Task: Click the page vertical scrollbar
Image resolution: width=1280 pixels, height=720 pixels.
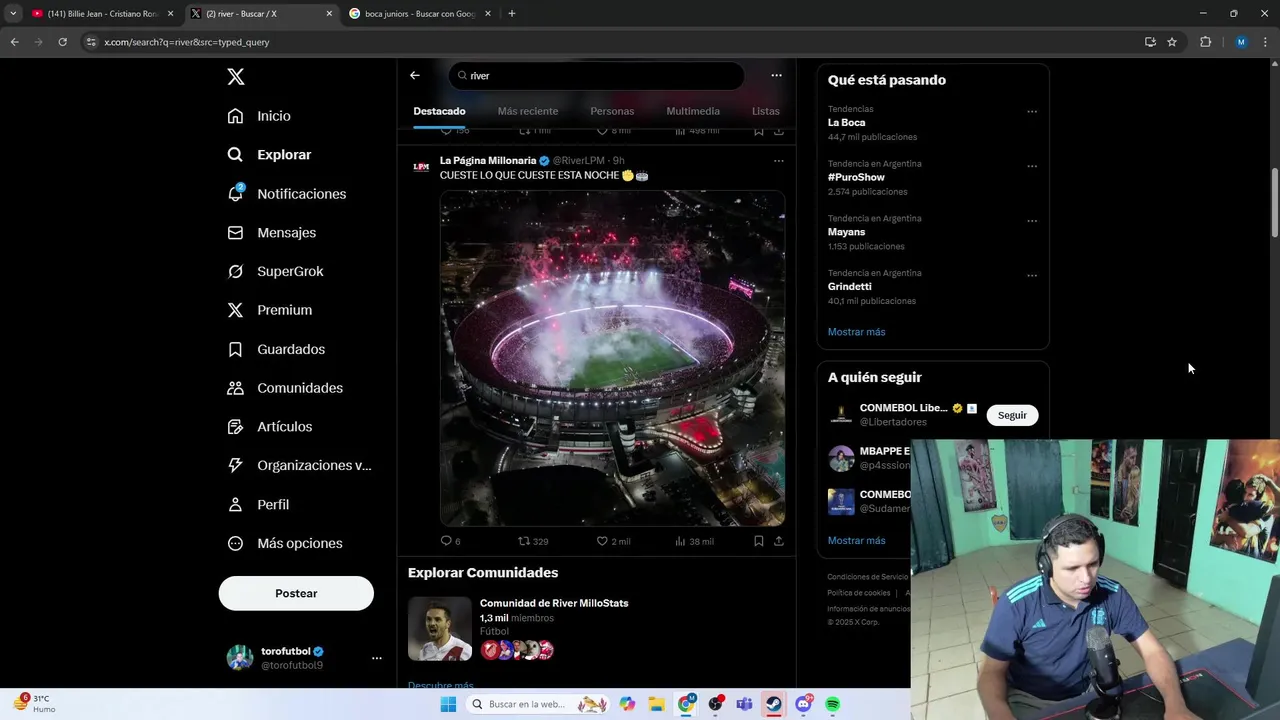Action: pyautogui.click(x=1274, y=204)
